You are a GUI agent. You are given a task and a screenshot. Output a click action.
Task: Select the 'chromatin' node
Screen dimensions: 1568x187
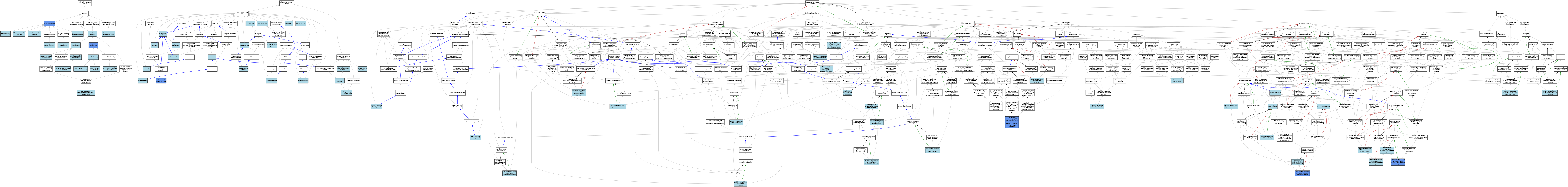tap(147, 69)
